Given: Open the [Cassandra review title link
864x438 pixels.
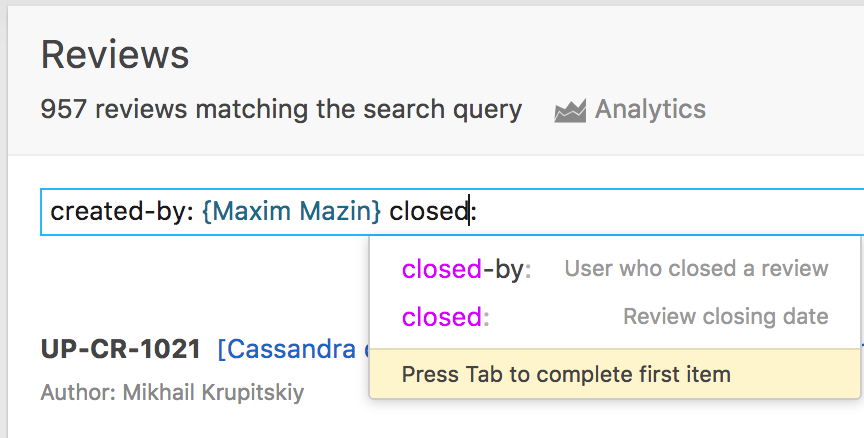Looking at the screenshot, I should (x=294, y=349).
